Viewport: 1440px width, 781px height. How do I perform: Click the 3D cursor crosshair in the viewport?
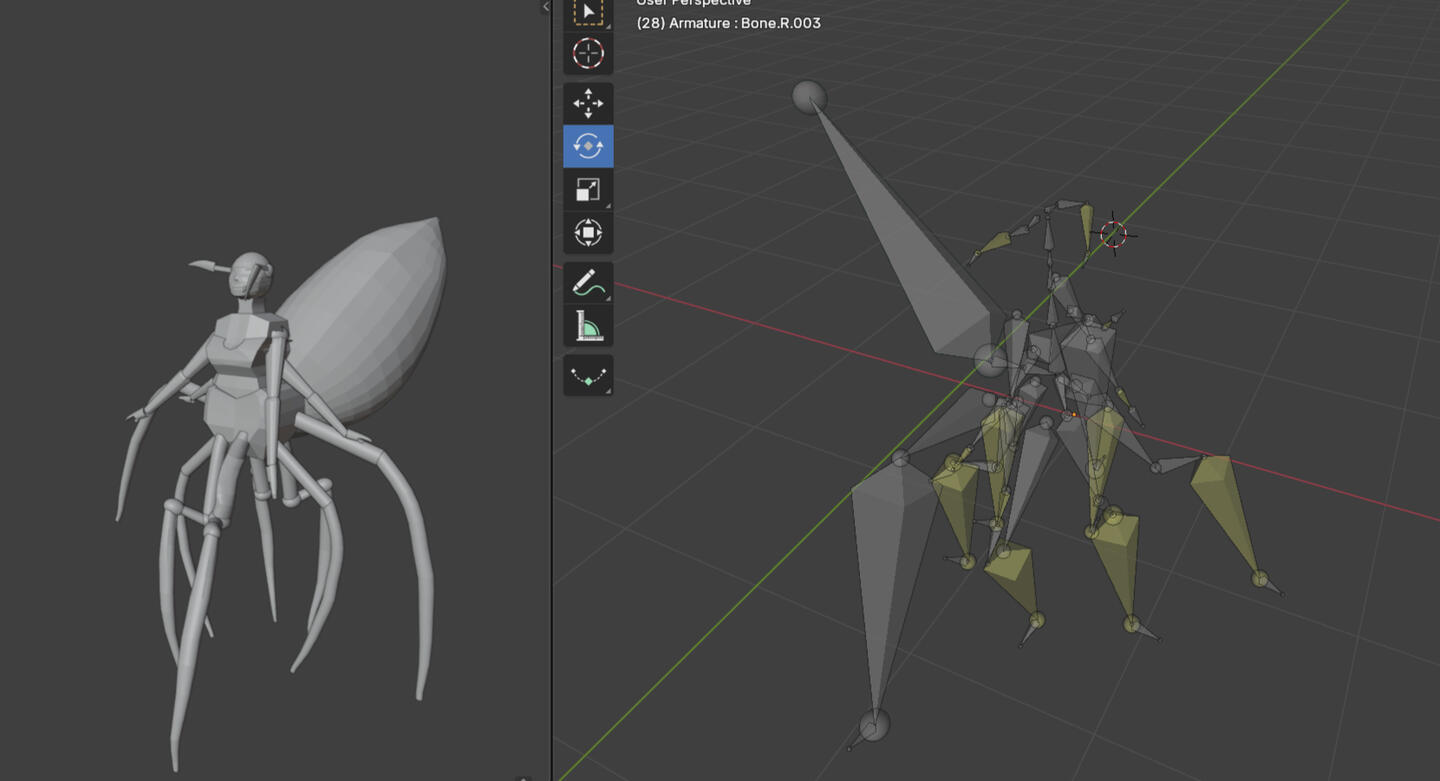tap(1113, 234)
